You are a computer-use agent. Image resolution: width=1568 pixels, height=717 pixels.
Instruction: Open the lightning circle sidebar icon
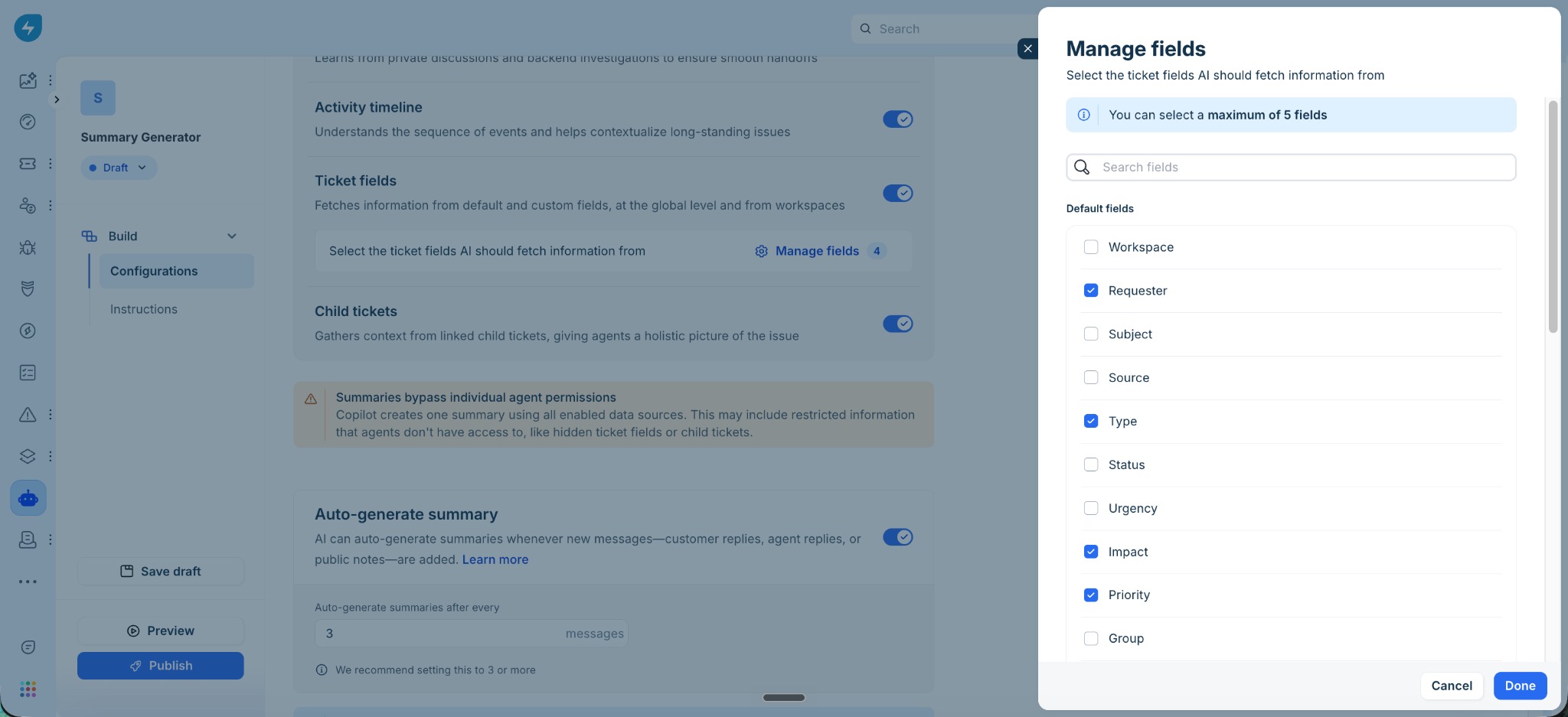[28, 331]
